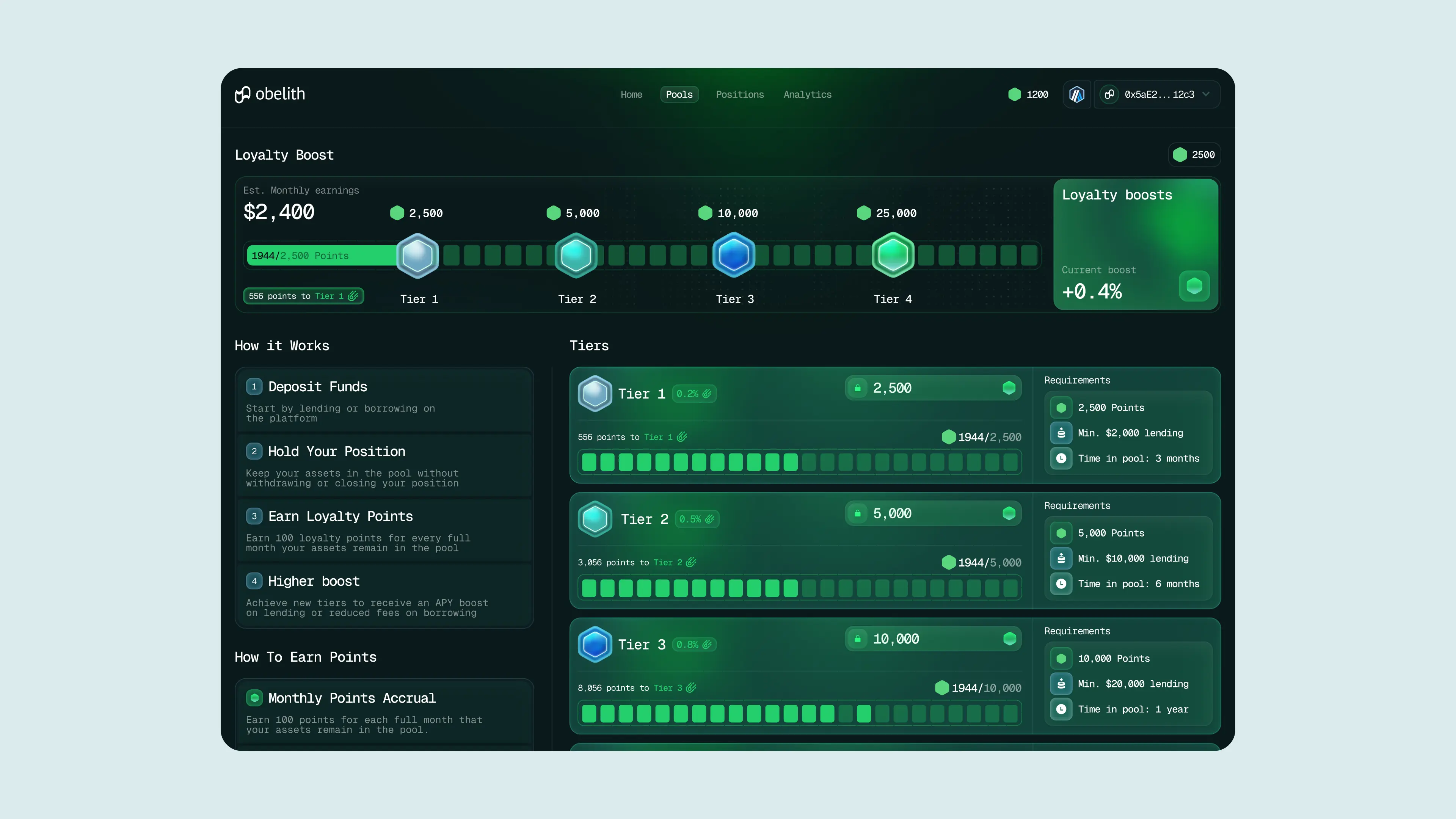Viewport: 1456px width, 819px height.
Task: Click the lock icon in Tier 2 5,000 field
Action: (x=857, y=513)
